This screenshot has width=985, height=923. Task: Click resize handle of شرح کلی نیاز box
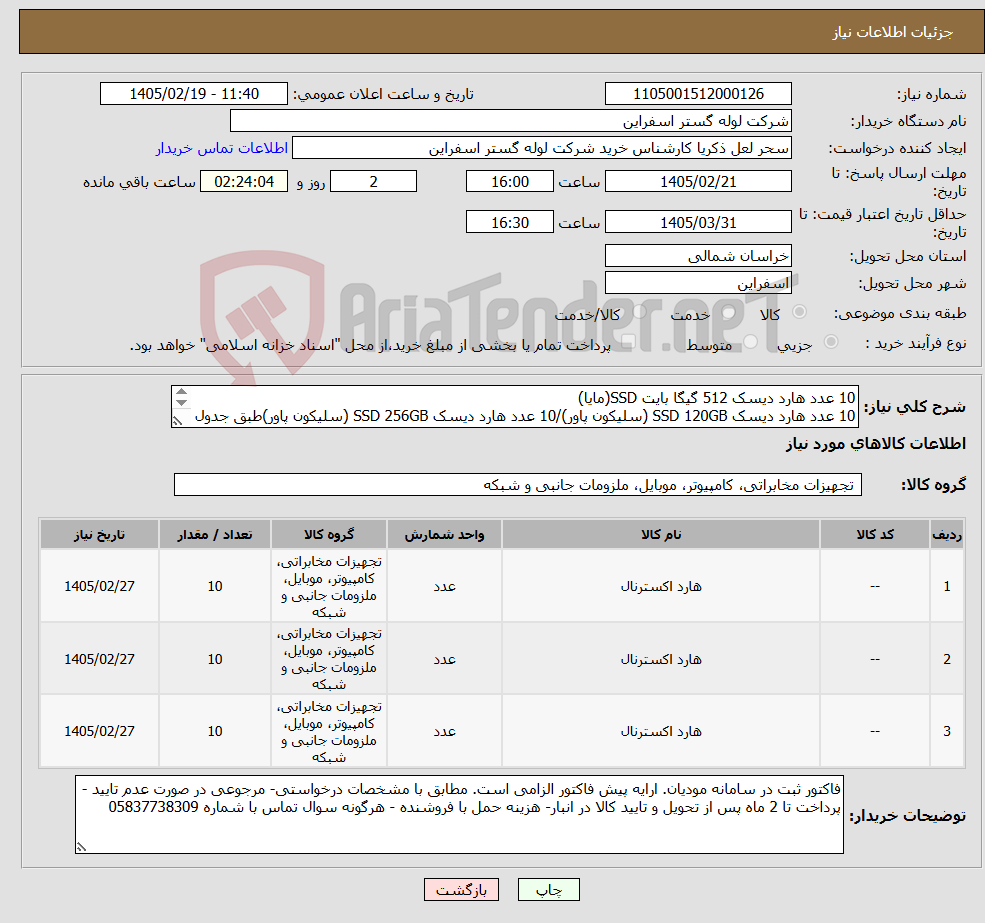pos(178,421)
